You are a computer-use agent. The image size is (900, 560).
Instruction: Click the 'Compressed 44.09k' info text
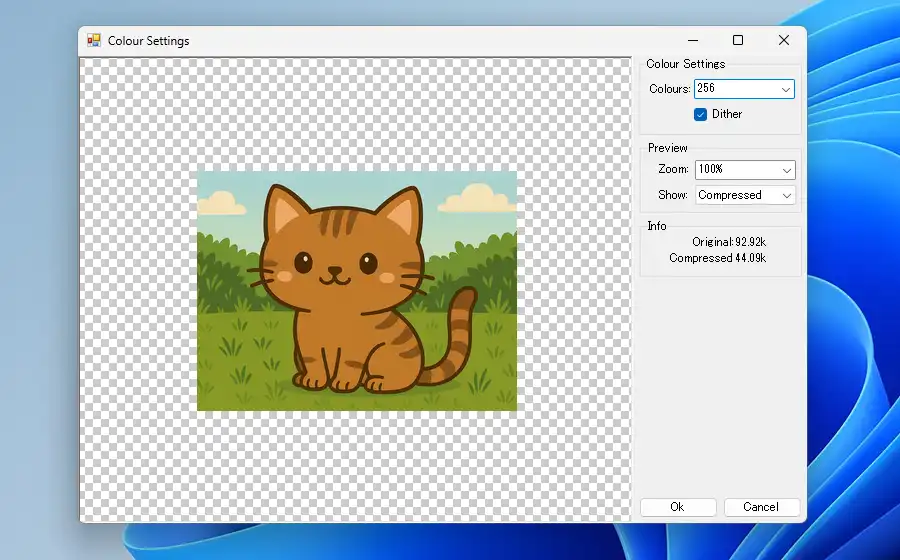point(717,258)
